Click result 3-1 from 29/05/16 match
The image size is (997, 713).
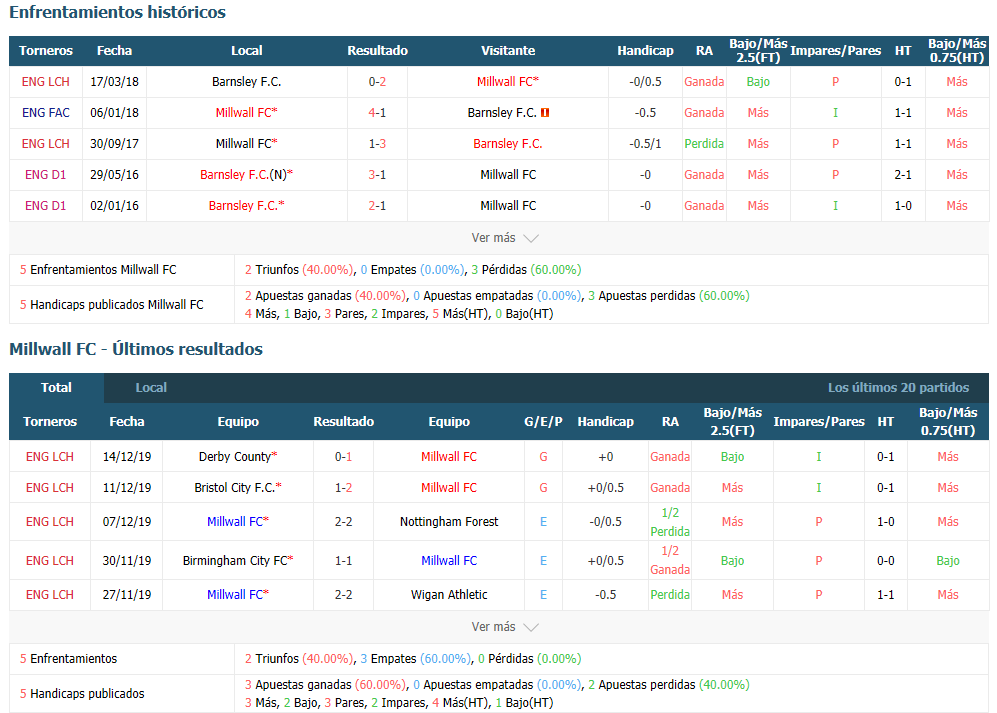coord(377,174)
